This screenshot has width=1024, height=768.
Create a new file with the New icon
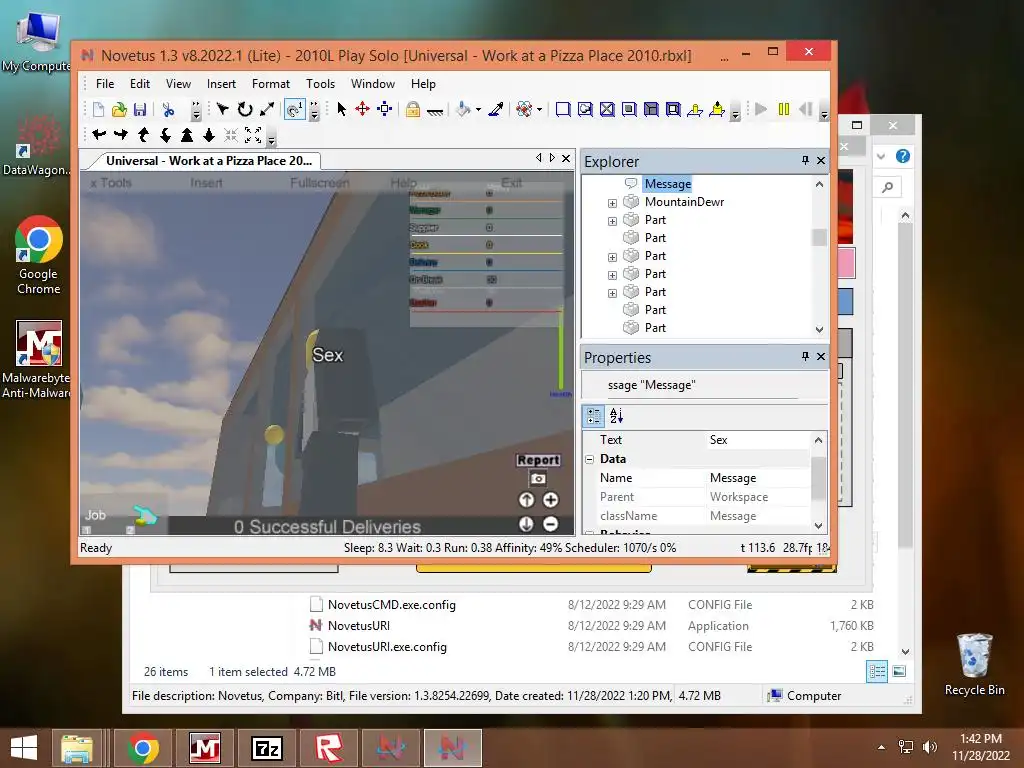(98, 110)
